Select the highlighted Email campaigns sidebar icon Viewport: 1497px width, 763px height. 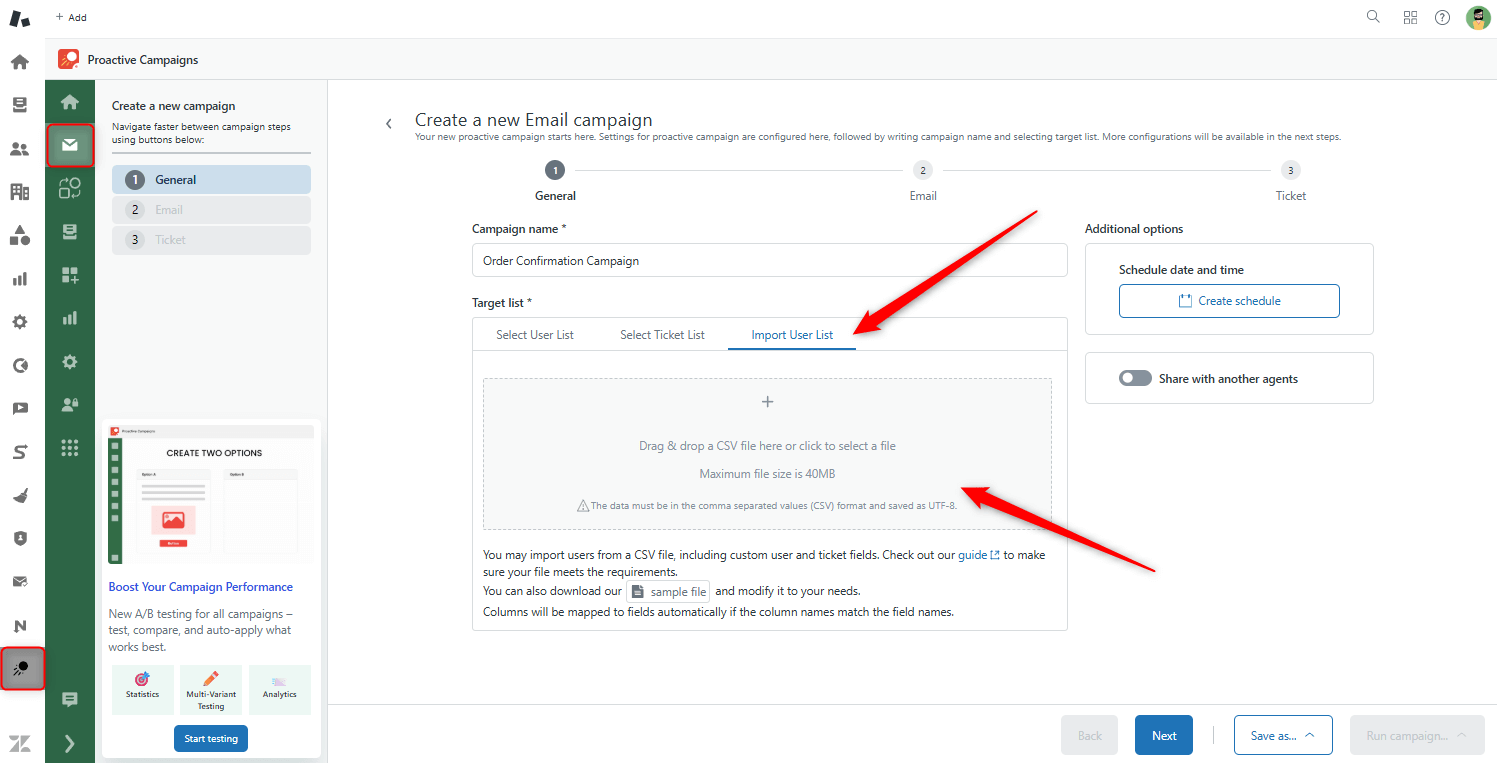(x=70, y=145)
